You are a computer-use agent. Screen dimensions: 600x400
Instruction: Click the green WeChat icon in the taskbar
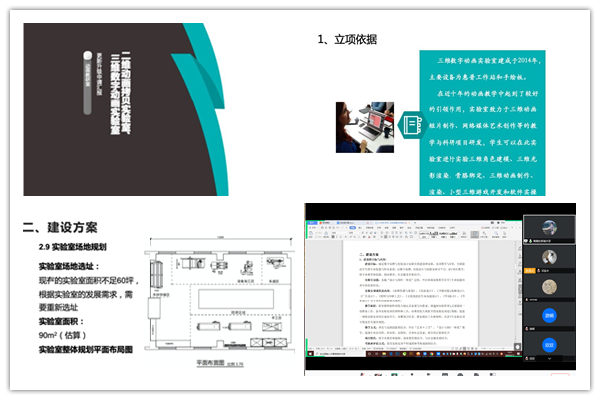tap(404, 354)
